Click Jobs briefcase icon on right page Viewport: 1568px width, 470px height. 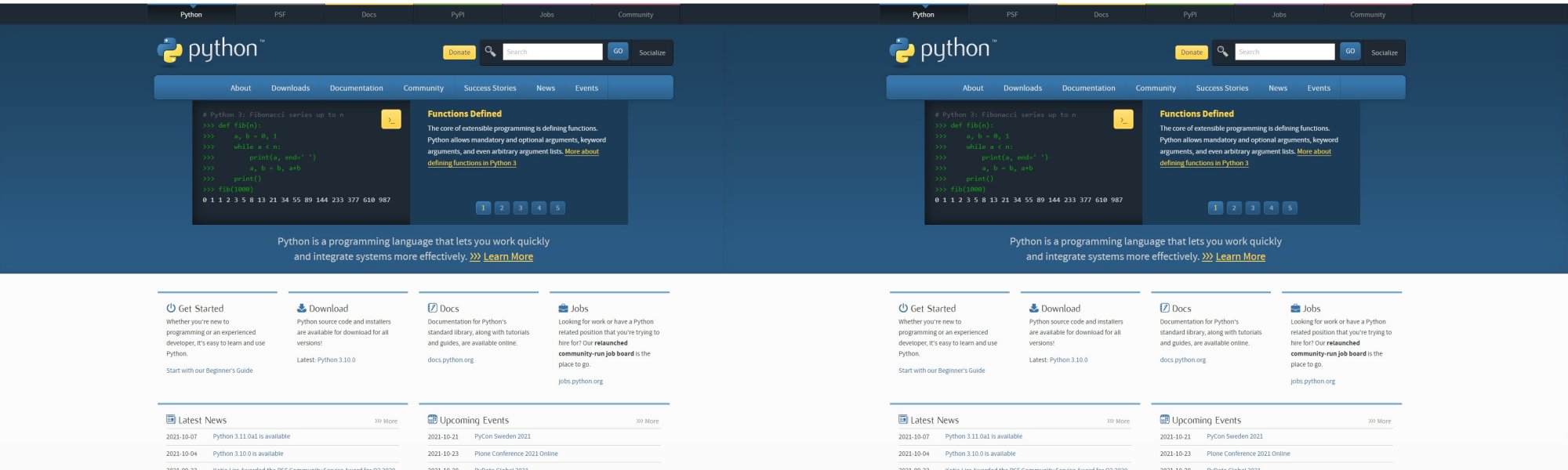coord(1295,308)
